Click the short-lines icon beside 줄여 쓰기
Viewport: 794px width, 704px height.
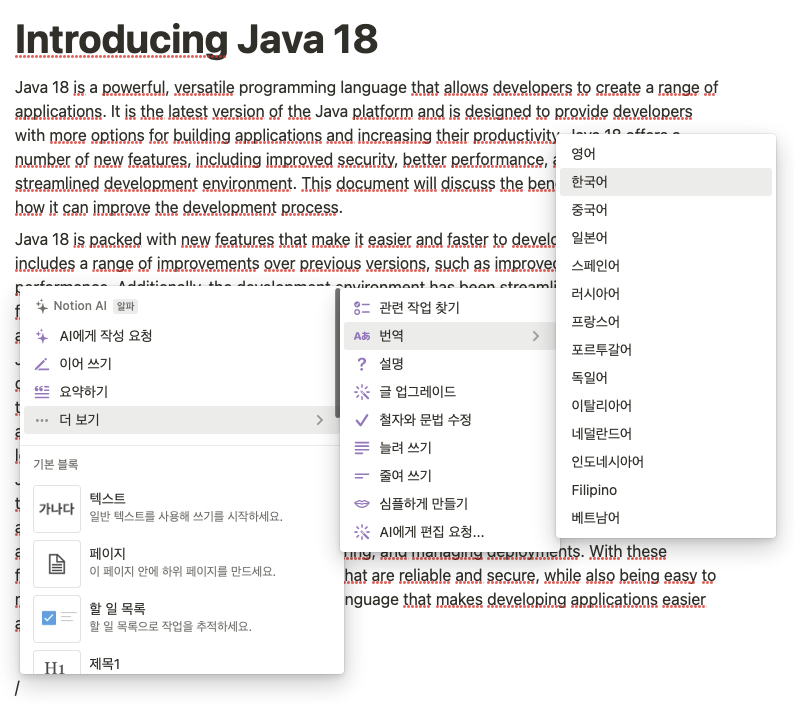tap(362, 476)
